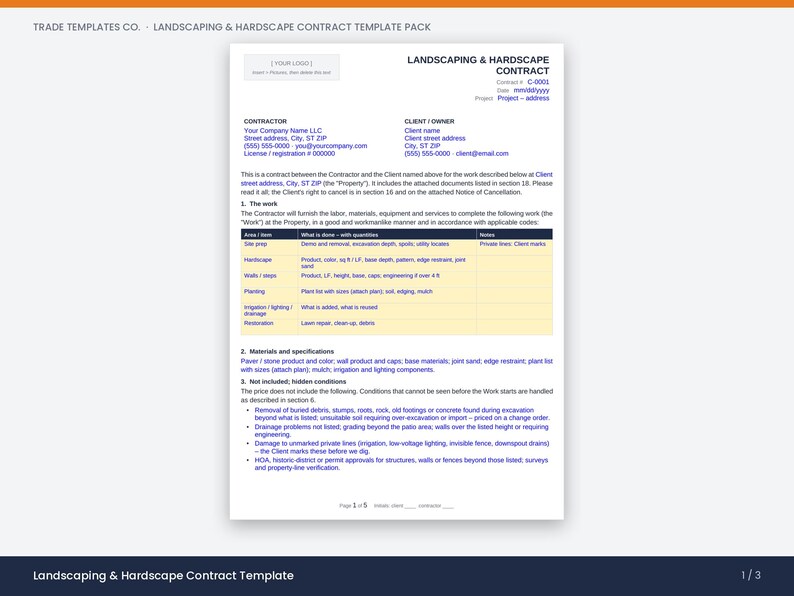Select 'Client street address' line under Client / Owner
Screen dimensions: 794x596
point(434,138)
